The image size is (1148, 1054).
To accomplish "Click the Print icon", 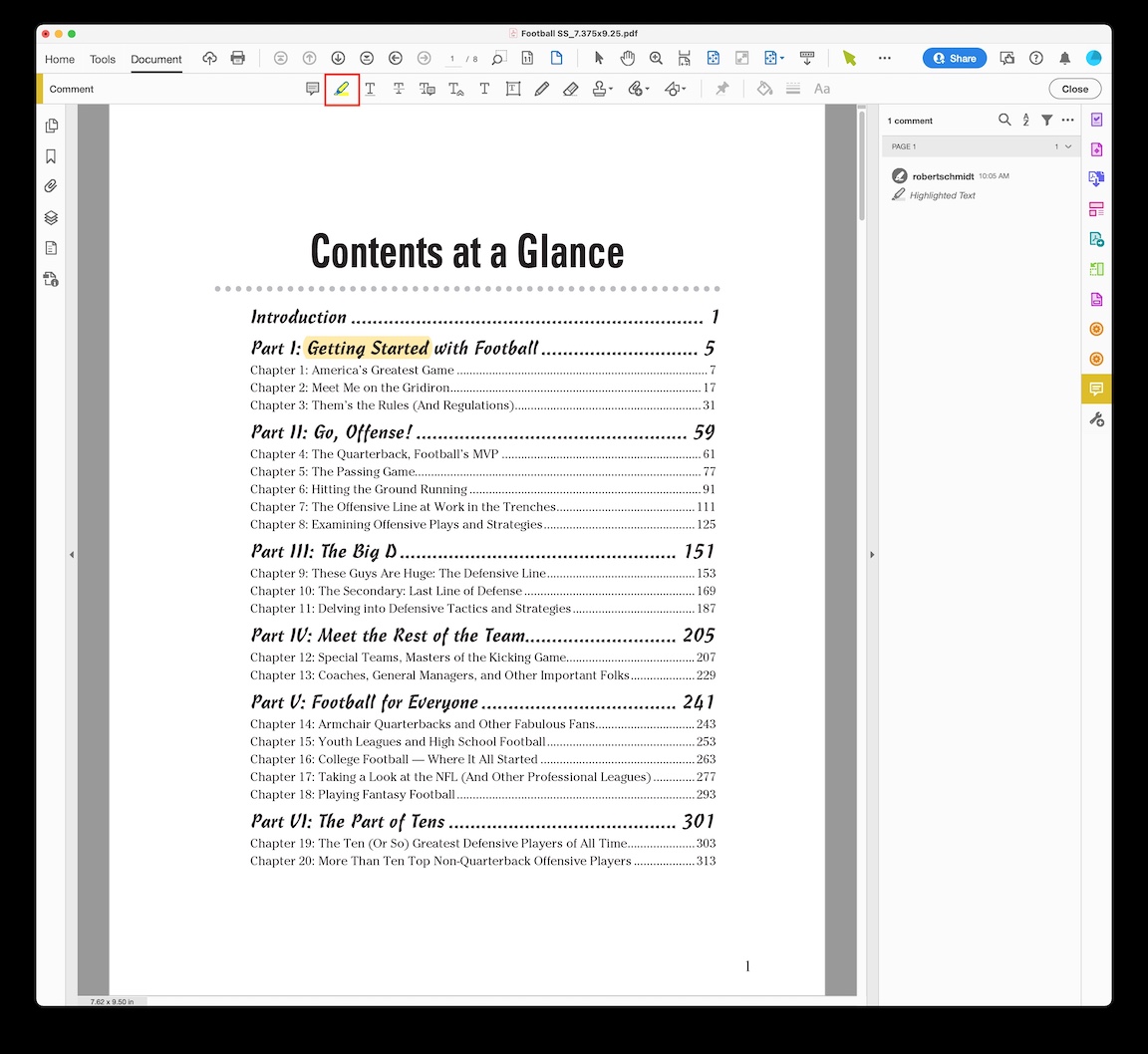I will (238, 58).
